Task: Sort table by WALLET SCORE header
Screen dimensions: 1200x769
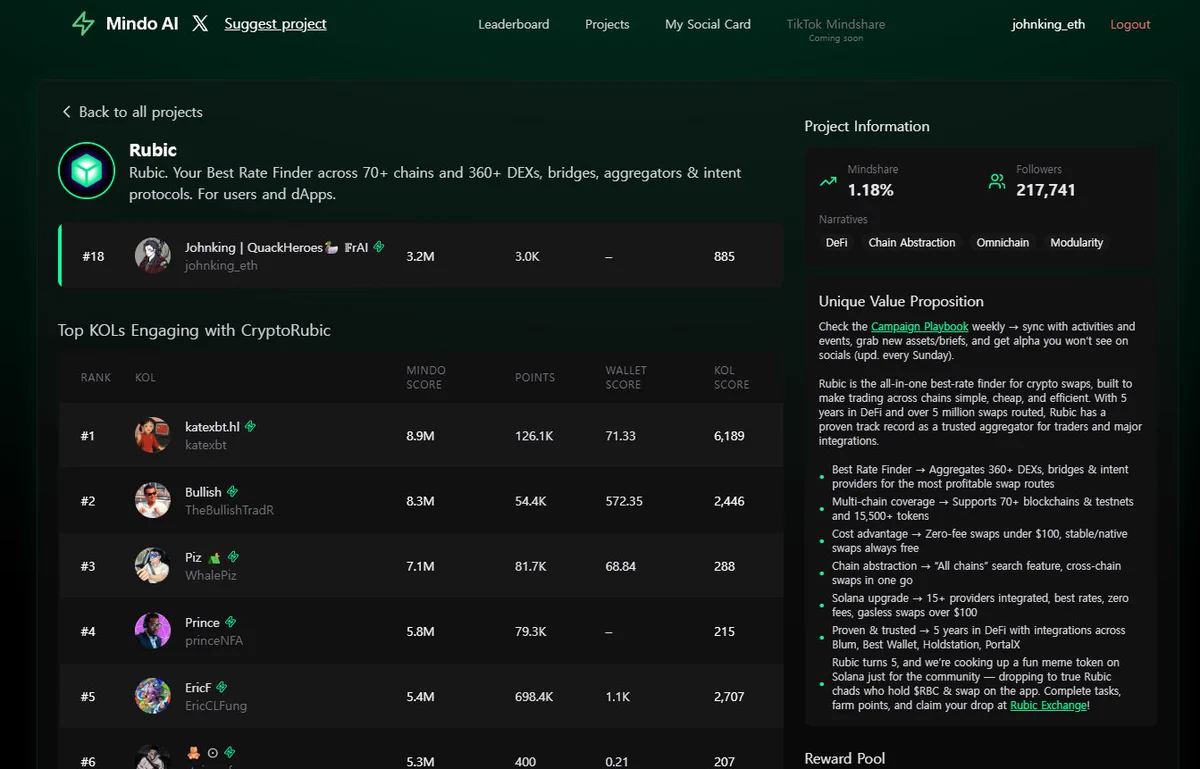Action: tap(626, 377)
